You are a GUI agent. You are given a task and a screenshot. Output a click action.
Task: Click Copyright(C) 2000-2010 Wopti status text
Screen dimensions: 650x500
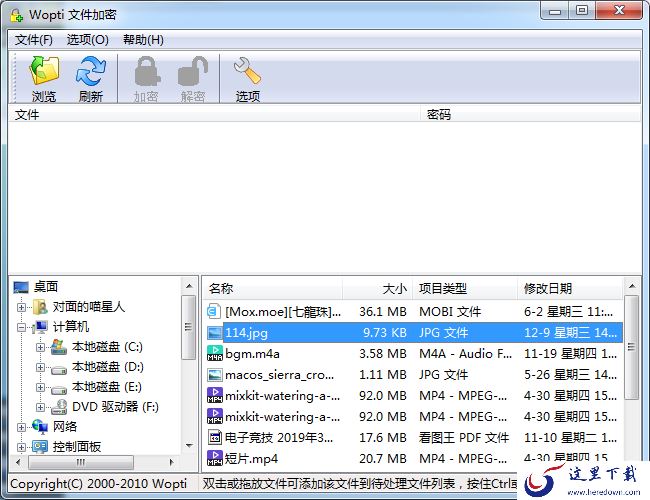tap(98, 483)
